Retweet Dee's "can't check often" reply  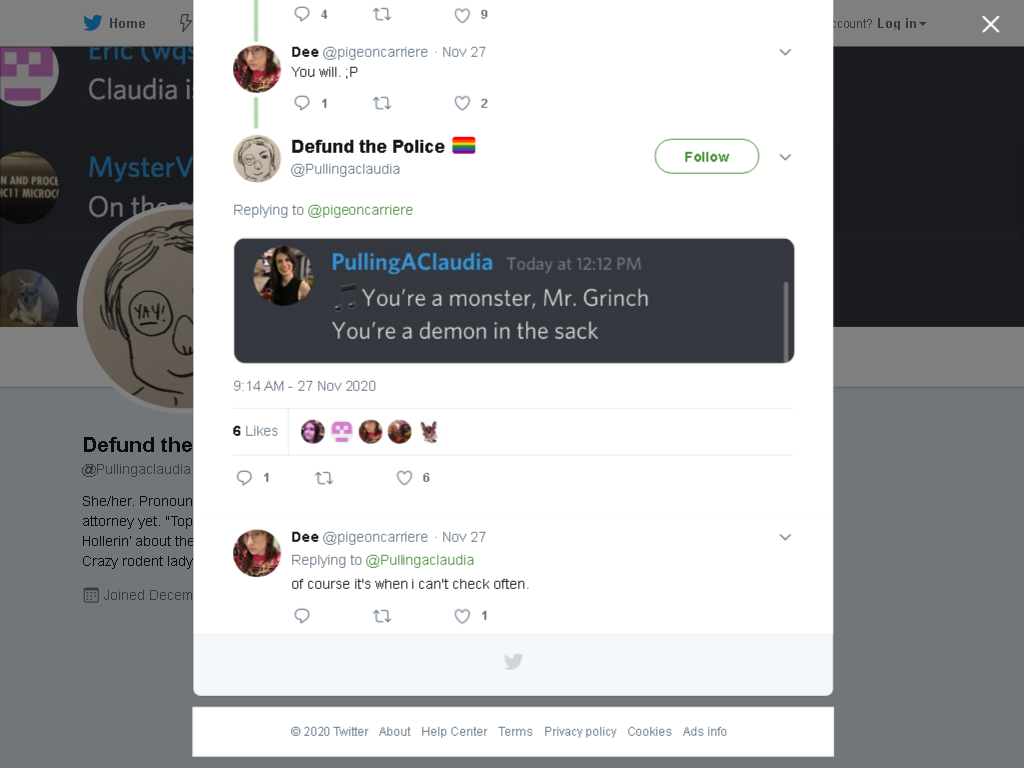pyautogui.click(x=382, y=615)
